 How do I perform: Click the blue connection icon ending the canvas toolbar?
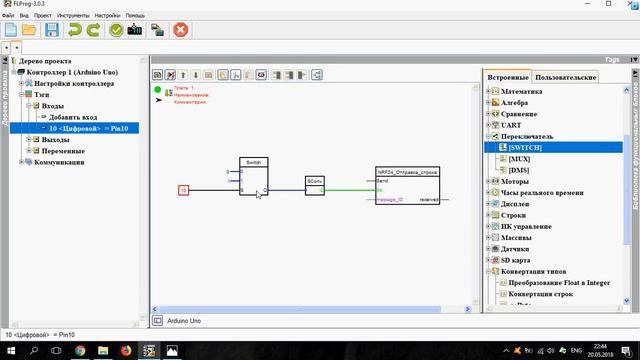[317, 75]
